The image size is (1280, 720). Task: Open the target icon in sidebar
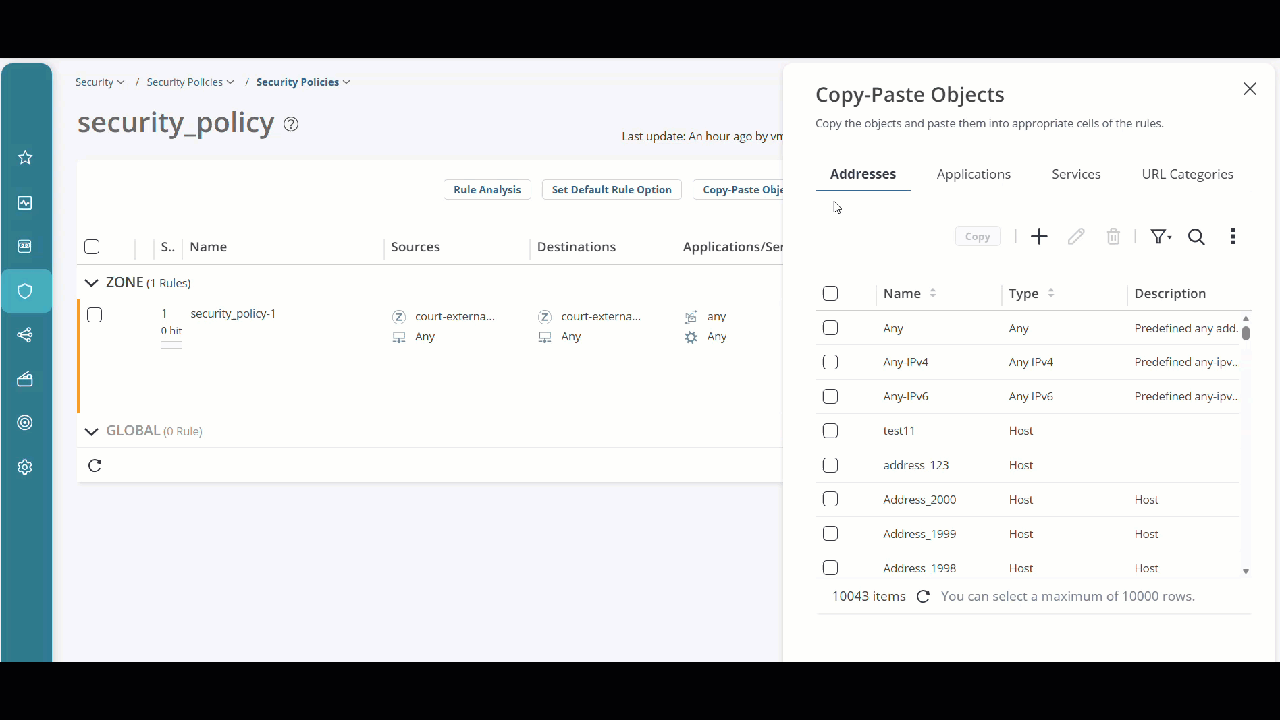pyautogui.click(x=25, y=423)
